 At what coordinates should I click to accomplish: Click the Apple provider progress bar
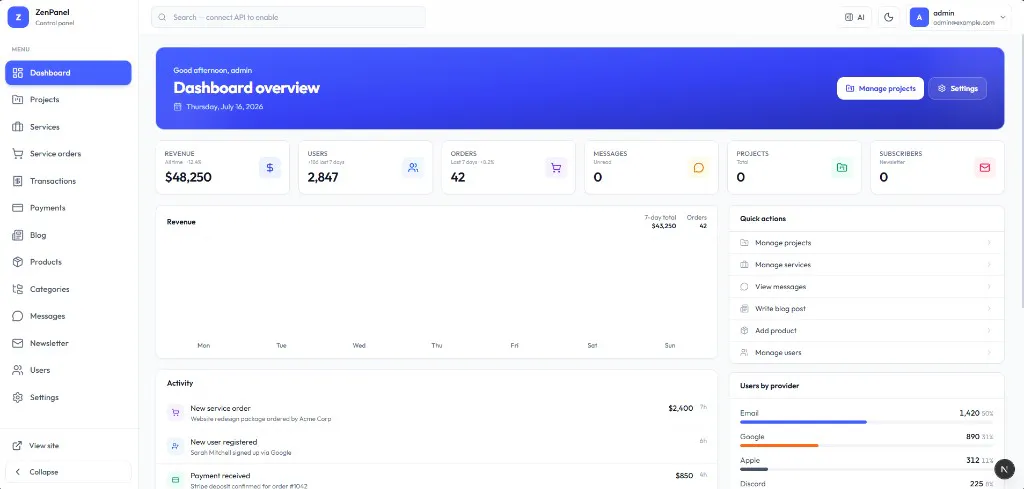[x=867, y=469]
